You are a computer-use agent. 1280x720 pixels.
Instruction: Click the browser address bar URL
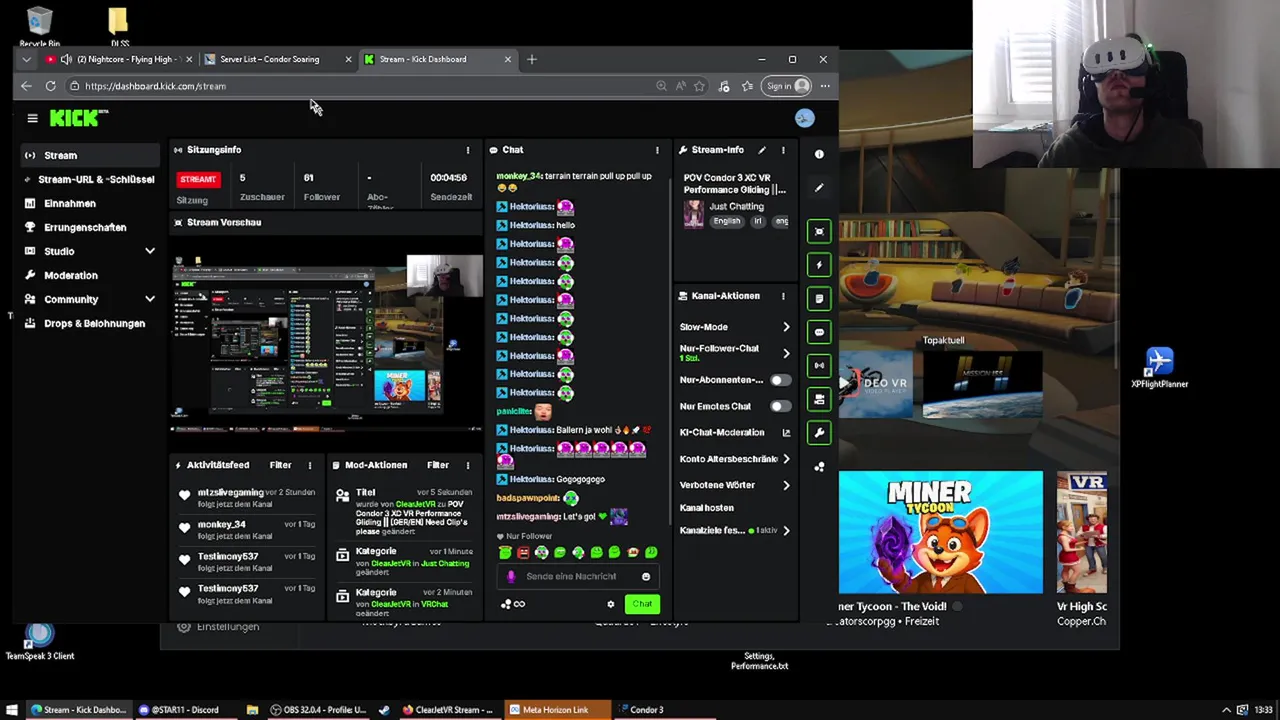pos(155,86)
